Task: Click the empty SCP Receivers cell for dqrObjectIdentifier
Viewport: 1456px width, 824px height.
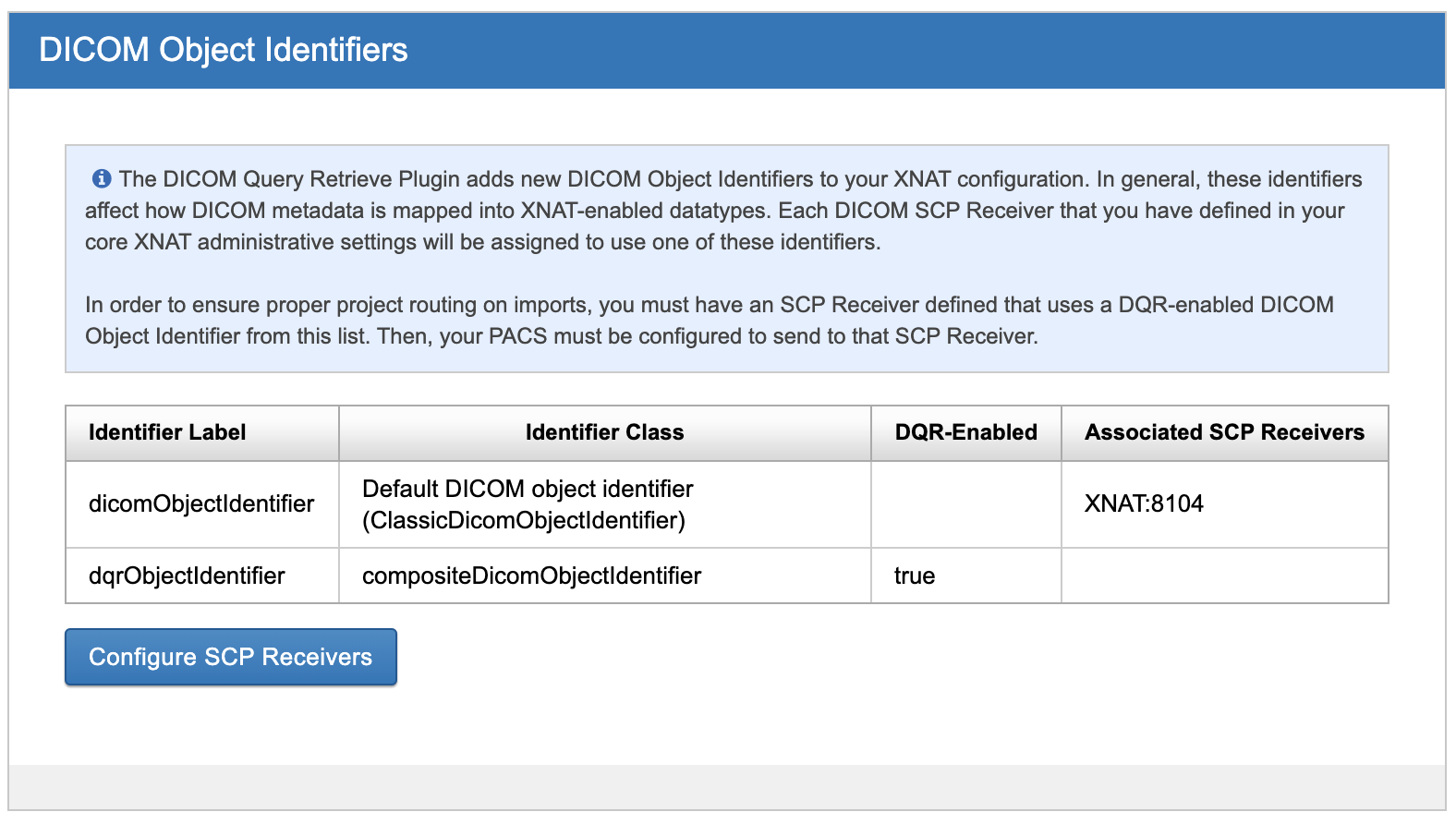Action: pyautogui.click(x=1224, y=576)
